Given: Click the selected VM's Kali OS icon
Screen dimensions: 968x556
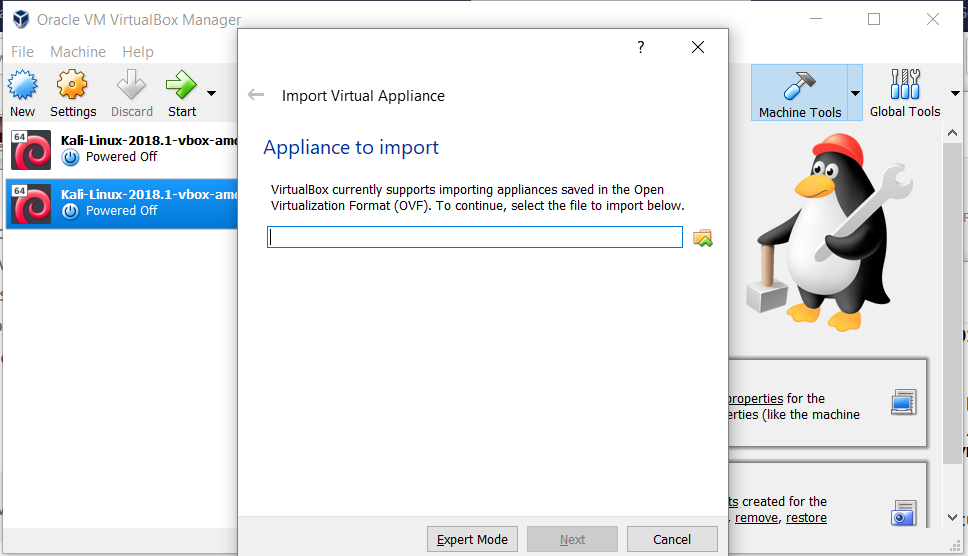Looking at the screenshot, I should [31, 204].
